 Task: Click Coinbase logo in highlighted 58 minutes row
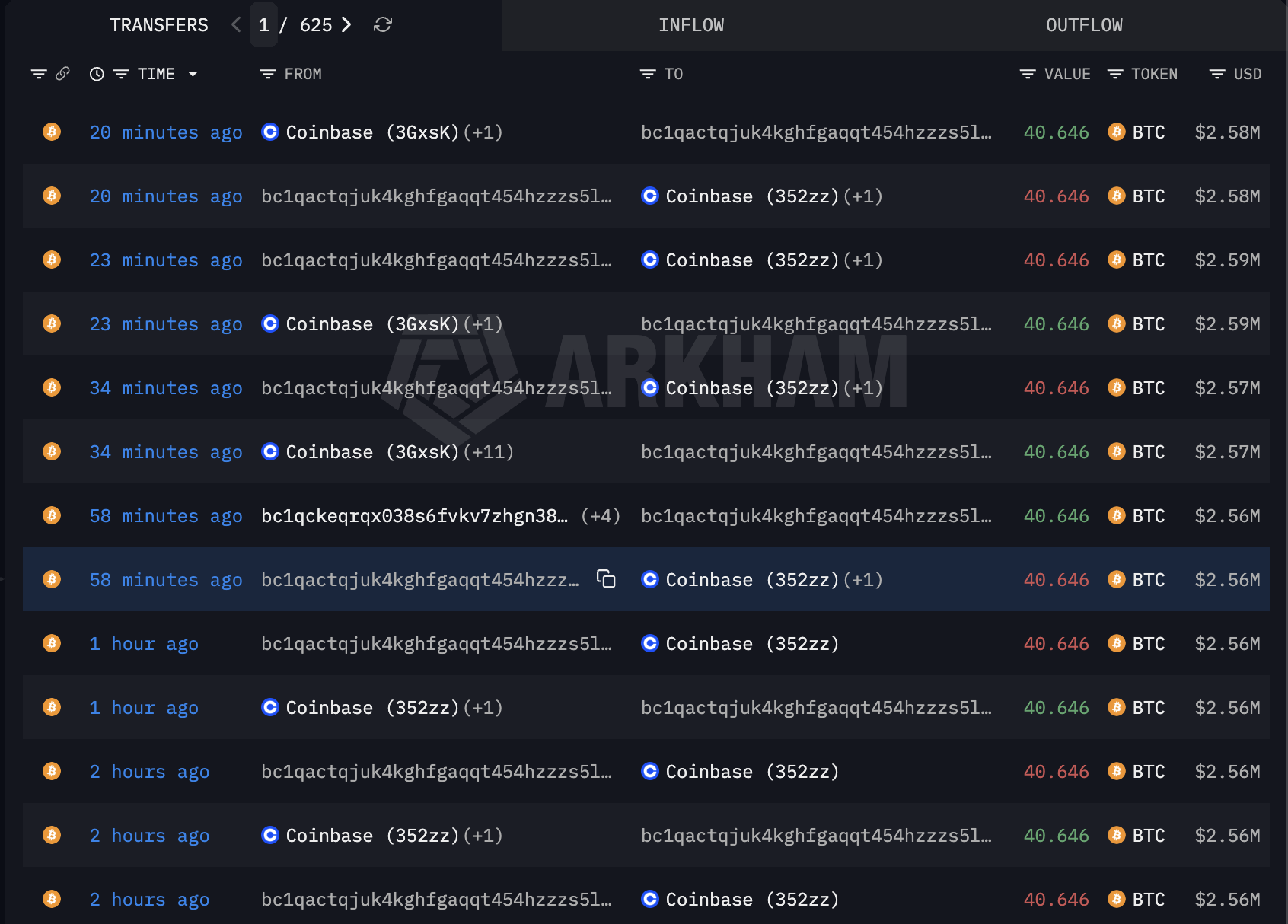tap(650, 579)
